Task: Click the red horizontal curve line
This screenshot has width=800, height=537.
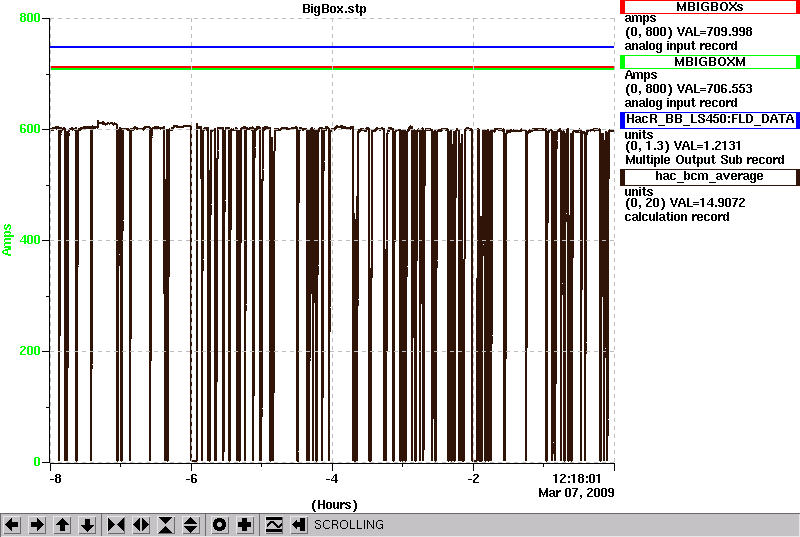Action: (x=332, y=67)
